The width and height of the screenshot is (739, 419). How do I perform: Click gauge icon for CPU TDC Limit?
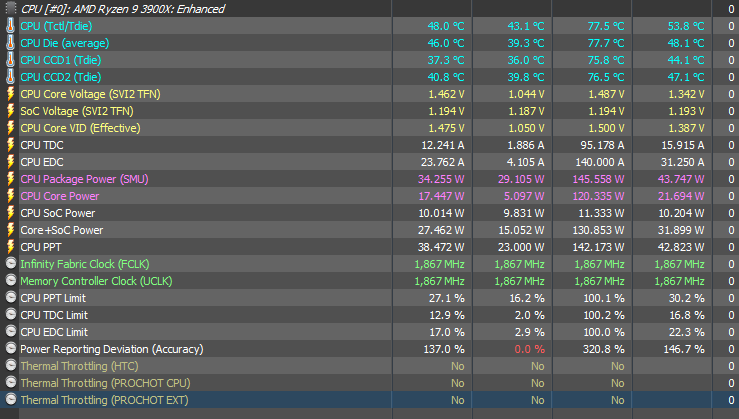(10, 314)
